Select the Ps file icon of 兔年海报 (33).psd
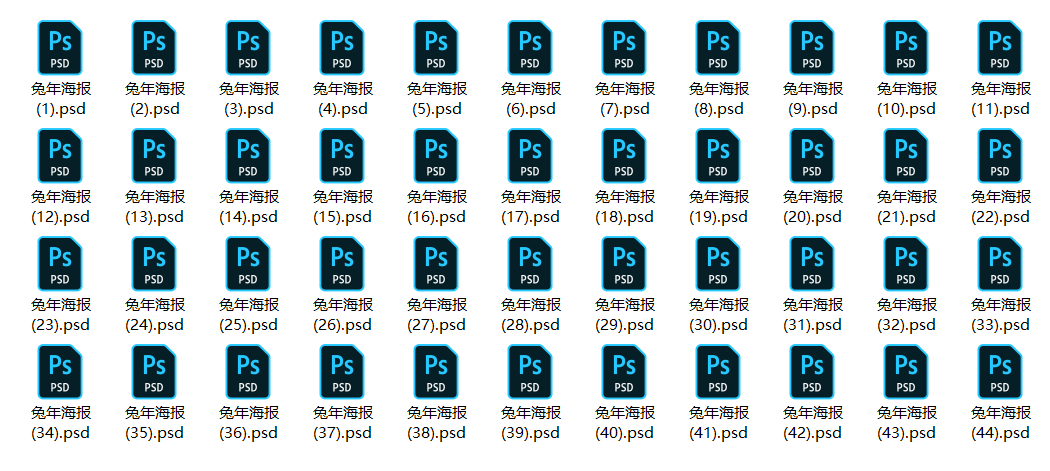This screenshot has width=1050, height=471. click(1000, 263)
